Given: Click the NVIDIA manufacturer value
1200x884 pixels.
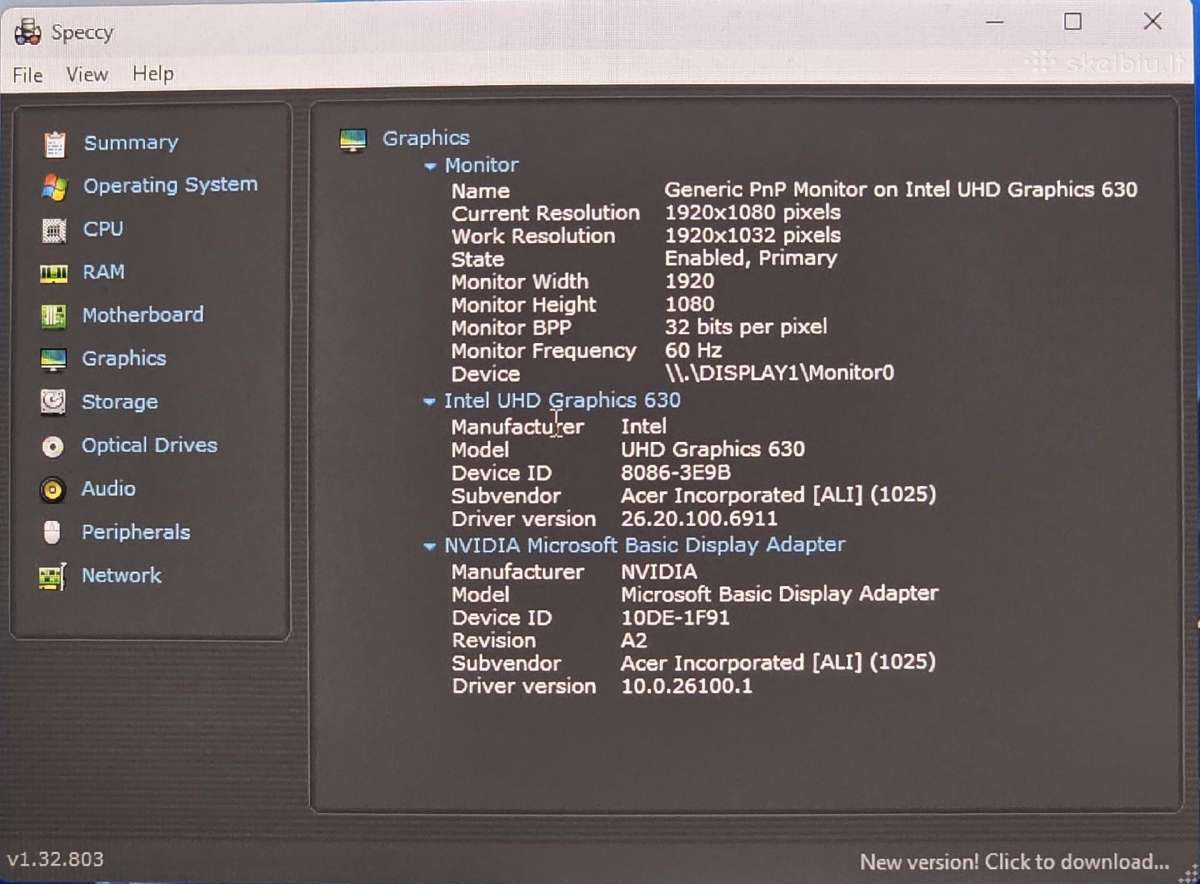Looking at the screenshot, I should (659, 572).
